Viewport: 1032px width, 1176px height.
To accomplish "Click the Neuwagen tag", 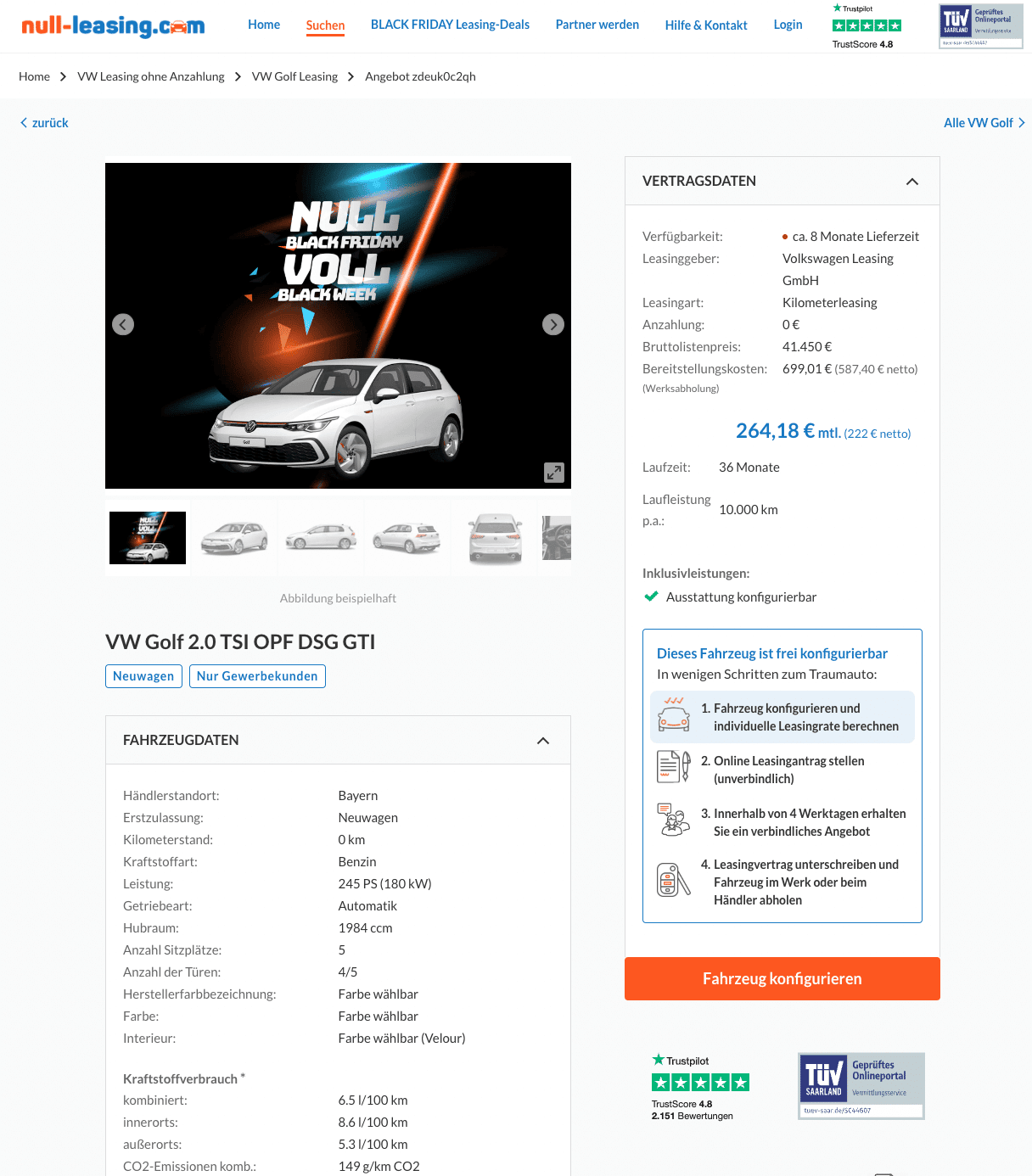I will [143, 676].
